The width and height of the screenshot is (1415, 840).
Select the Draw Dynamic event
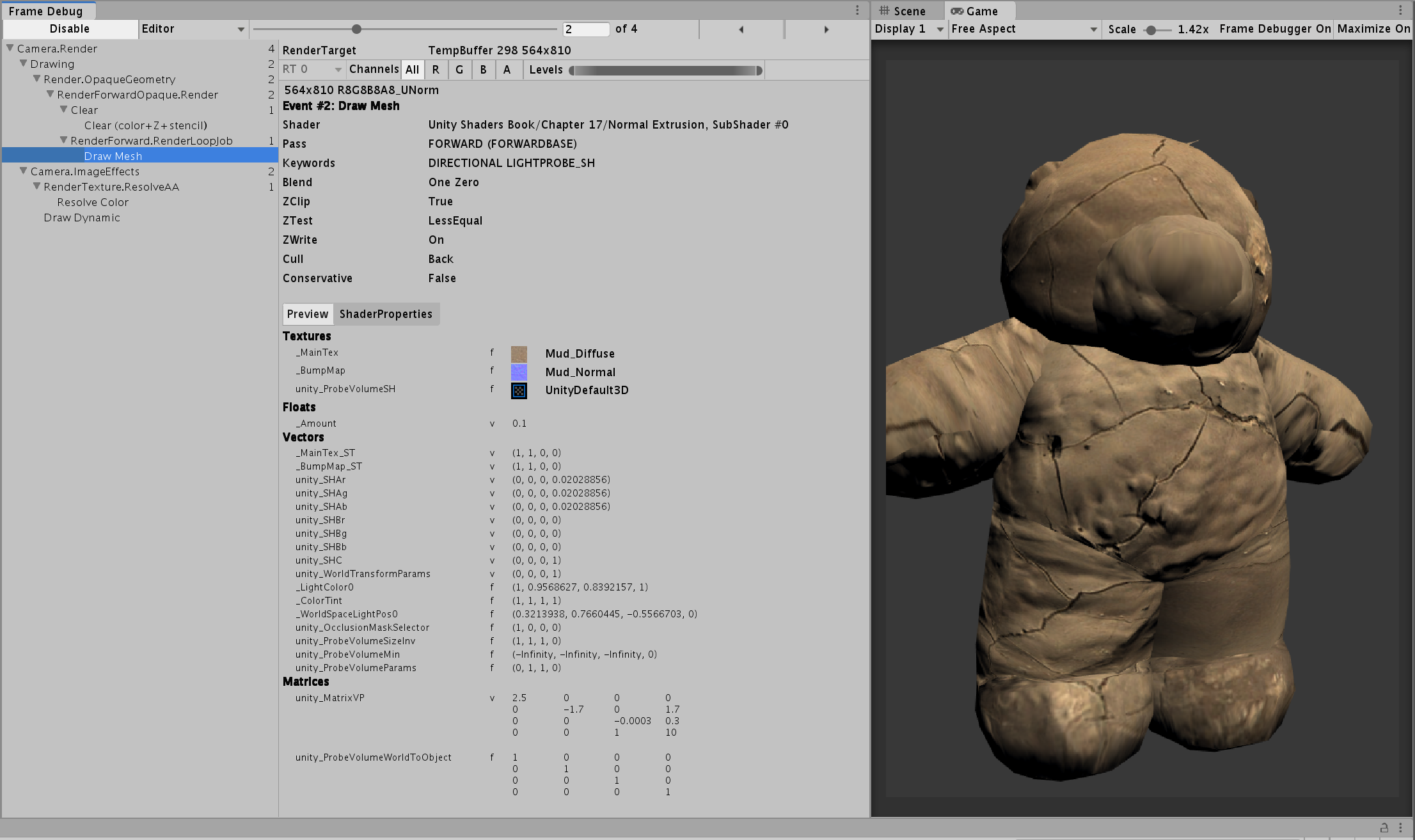(82, 218)
